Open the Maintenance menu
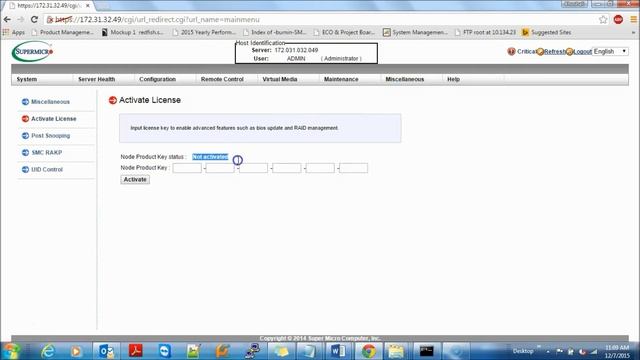Image resolution: width=640 pixels, height=360 pixels. tap(341, 79)
